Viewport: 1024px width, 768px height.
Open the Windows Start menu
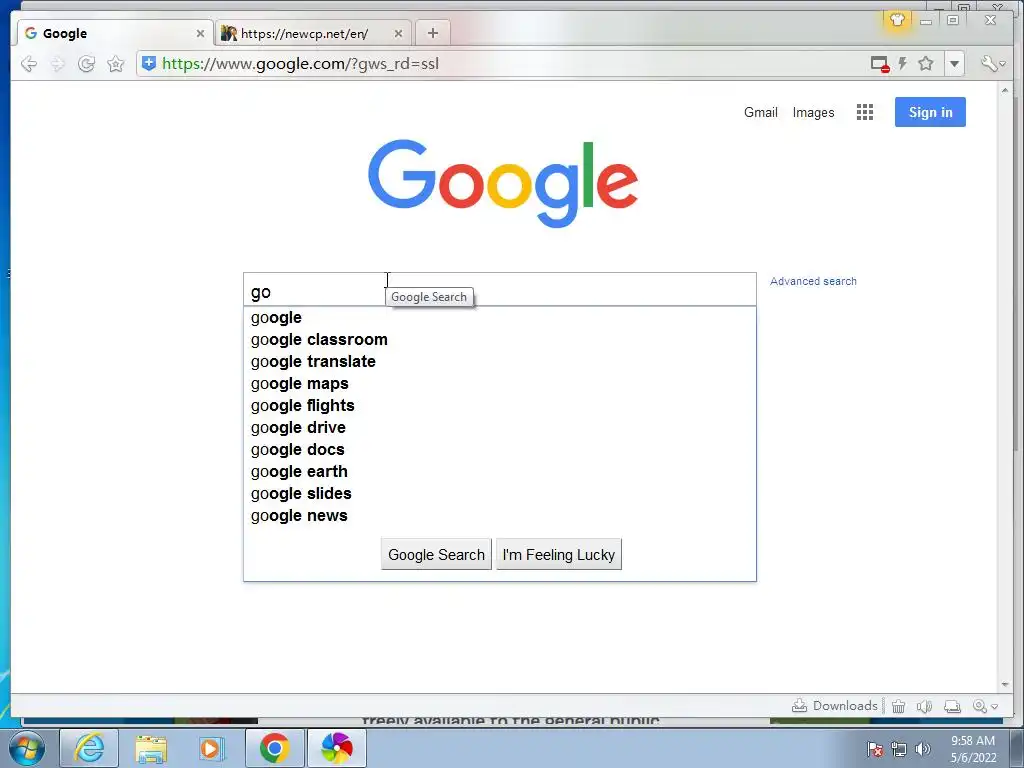[x=26, y=748]
